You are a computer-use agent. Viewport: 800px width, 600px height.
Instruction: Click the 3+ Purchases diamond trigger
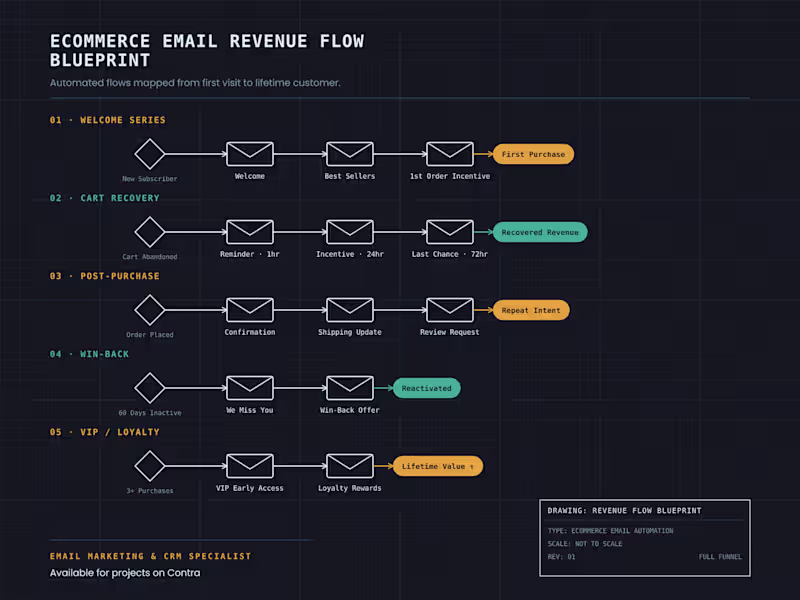(149, 466)
